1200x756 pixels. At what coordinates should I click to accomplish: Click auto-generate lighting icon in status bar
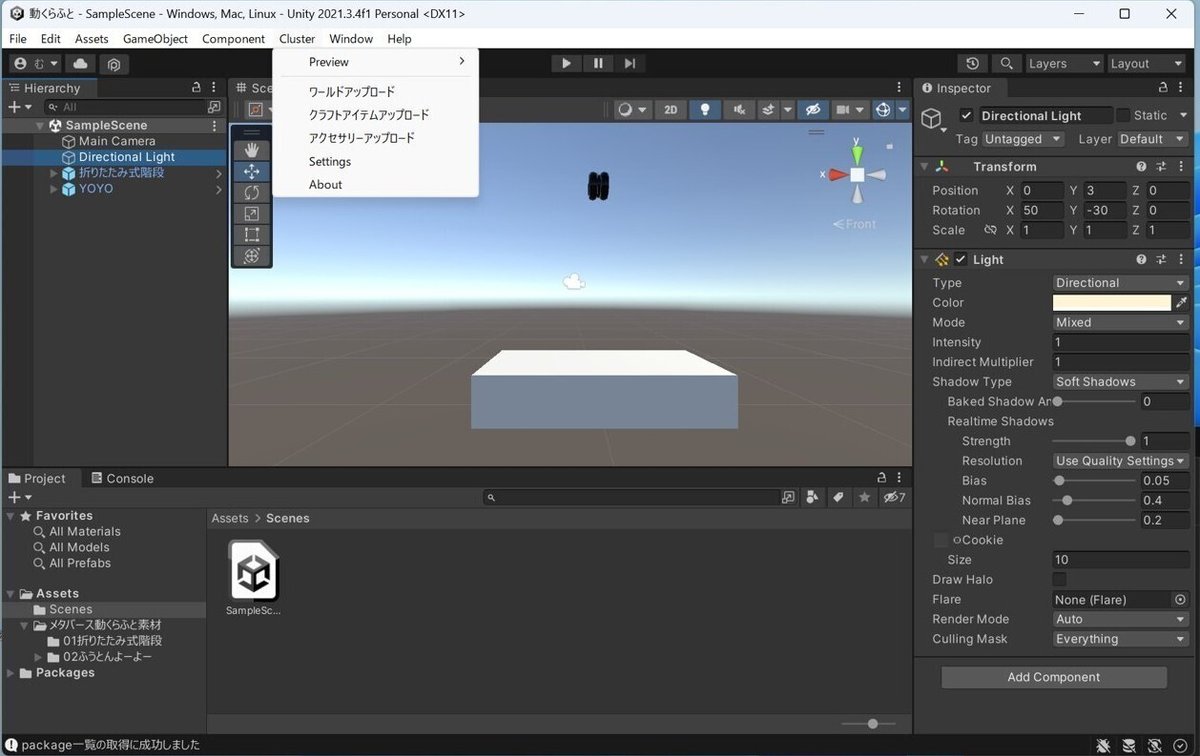(1155, 745)
